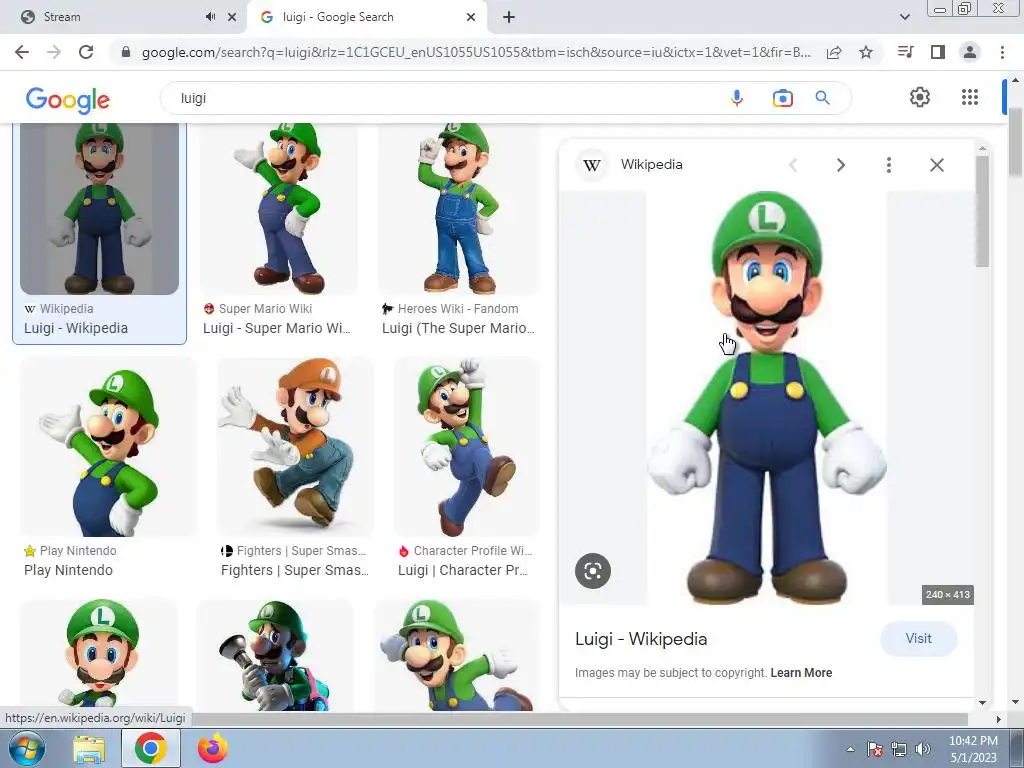Use Lens search inside the preview image
Viewport: 1024px width, 768px height.
592,571
